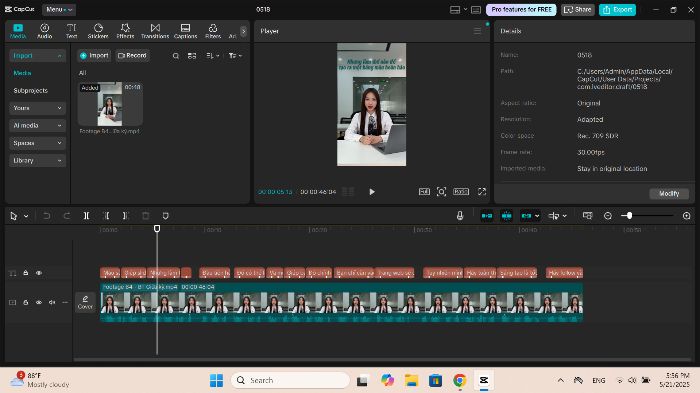Click the microphone voiceover record icon
The image size is (700, 393).
(x=460, y=216)
